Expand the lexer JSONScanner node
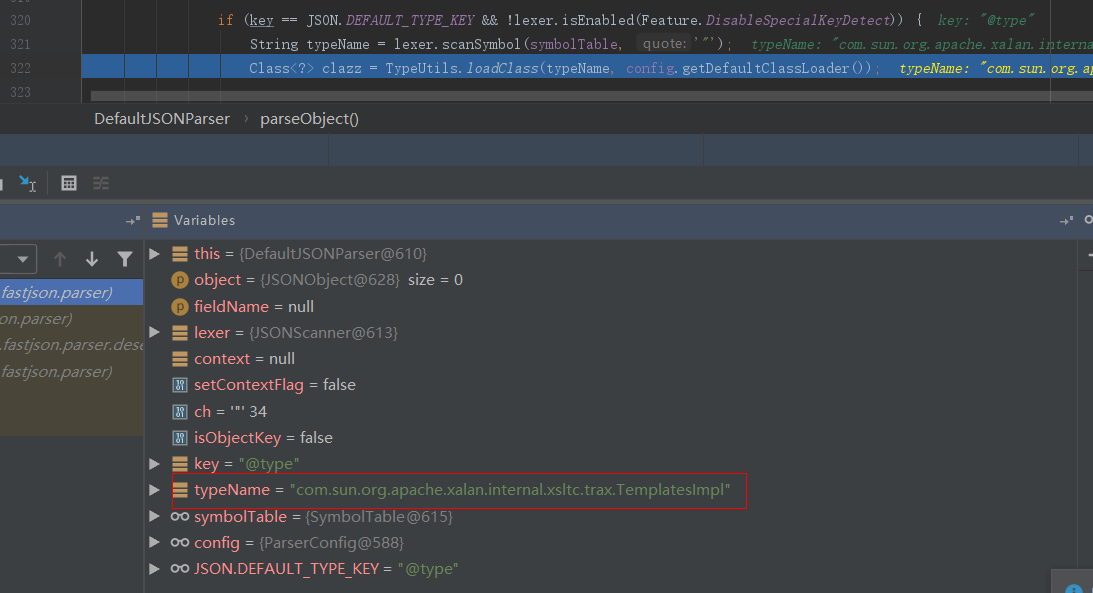 154,332
